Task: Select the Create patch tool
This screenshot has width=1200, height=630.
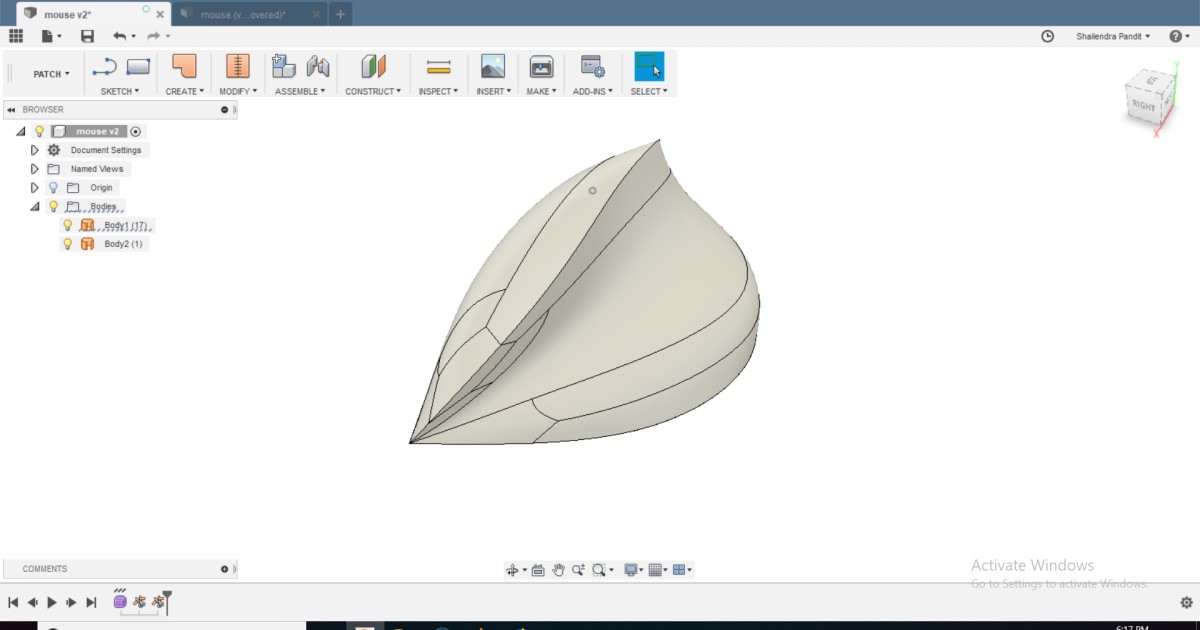Action: tap(182, 66)
